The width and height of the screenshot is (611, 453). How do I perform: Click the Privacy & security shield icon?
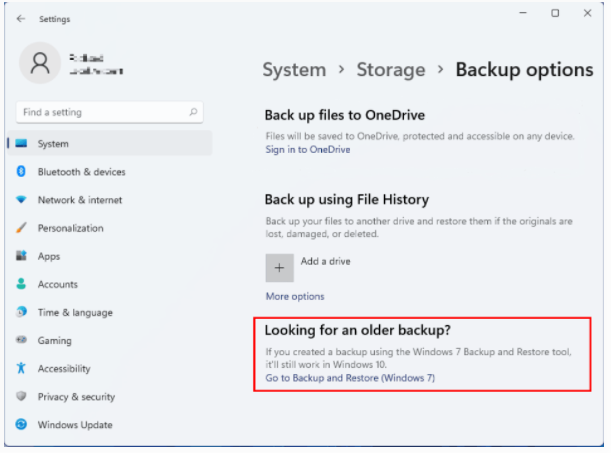[21, 396]
